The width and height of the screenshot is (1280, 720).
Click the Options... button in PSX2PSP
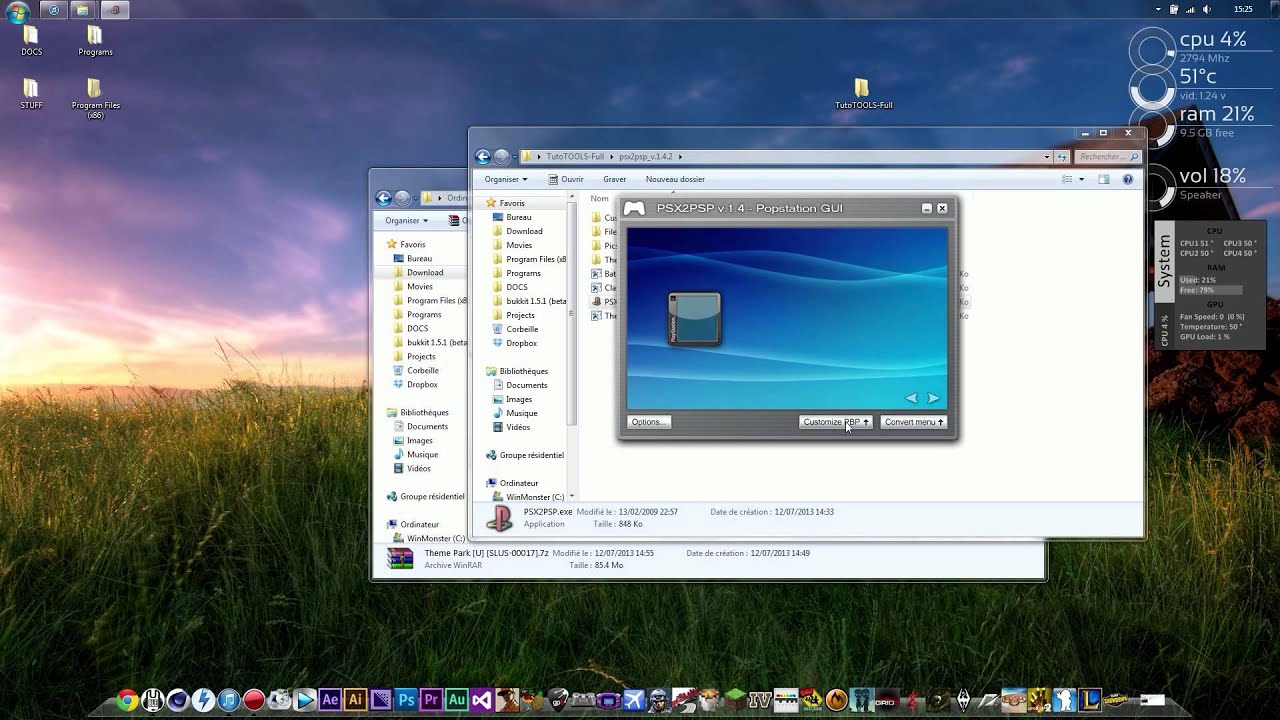648,422
